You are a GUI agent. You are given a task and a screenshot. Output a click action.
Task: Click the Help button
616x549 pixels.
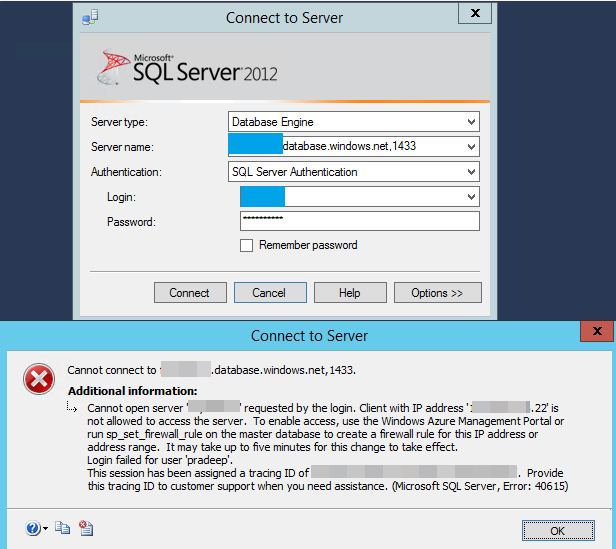(x=350, y=293)
